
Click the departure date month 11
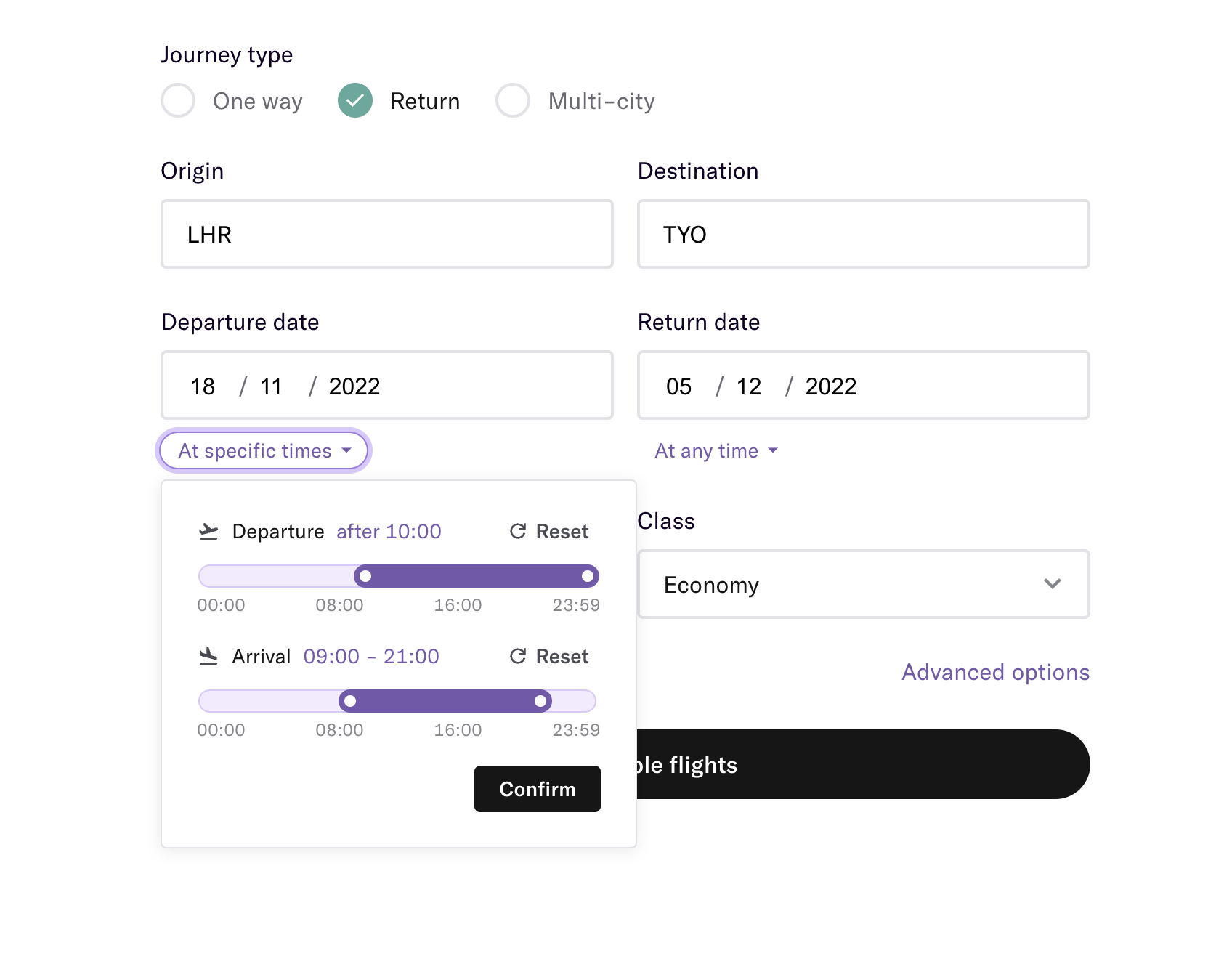click(x=271, y=386)
